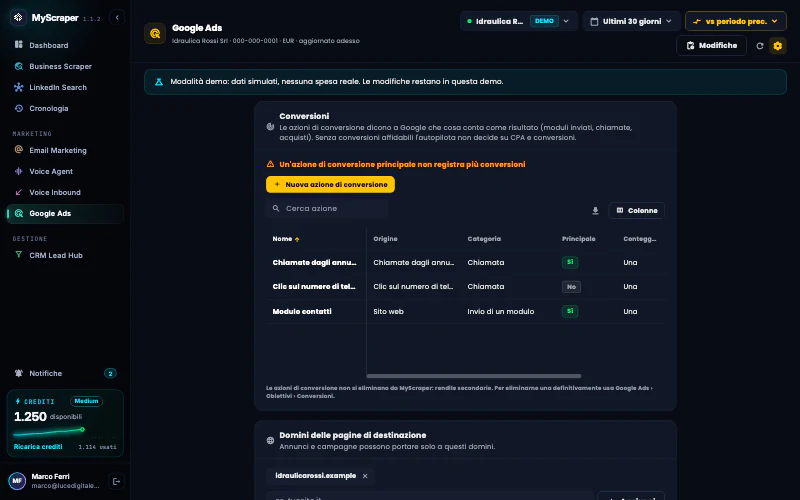Click the DEMO badge in account selector

click(x=544, y=21)
